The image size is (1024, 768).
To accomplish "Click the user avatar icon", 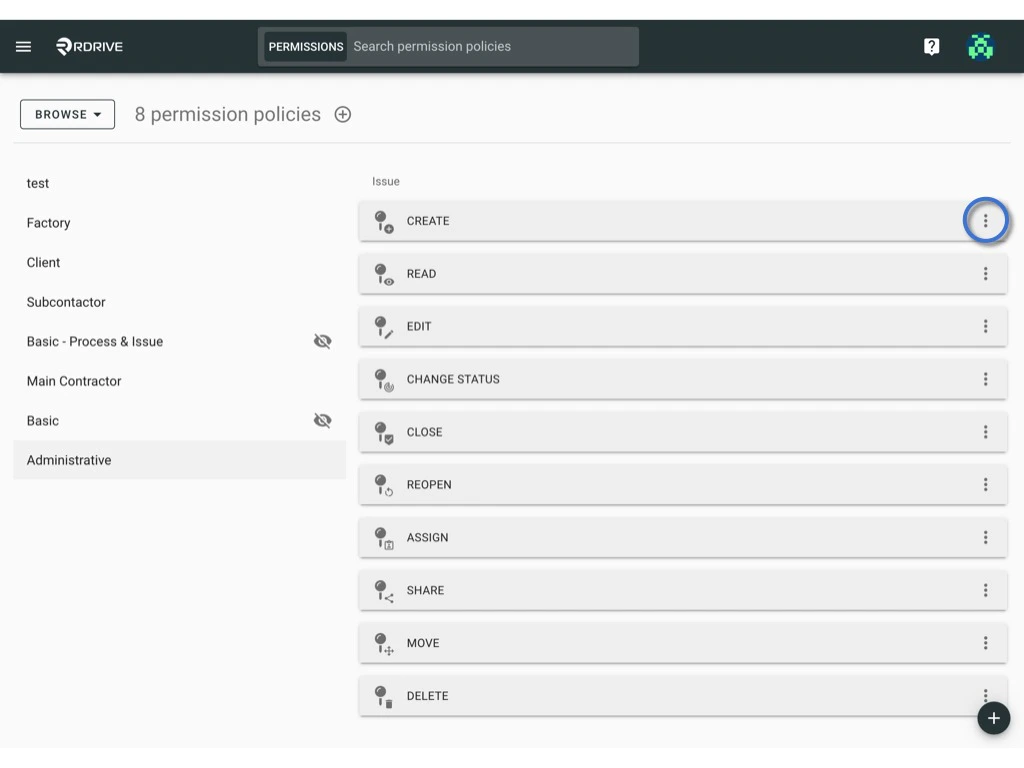I will (981, 46).
